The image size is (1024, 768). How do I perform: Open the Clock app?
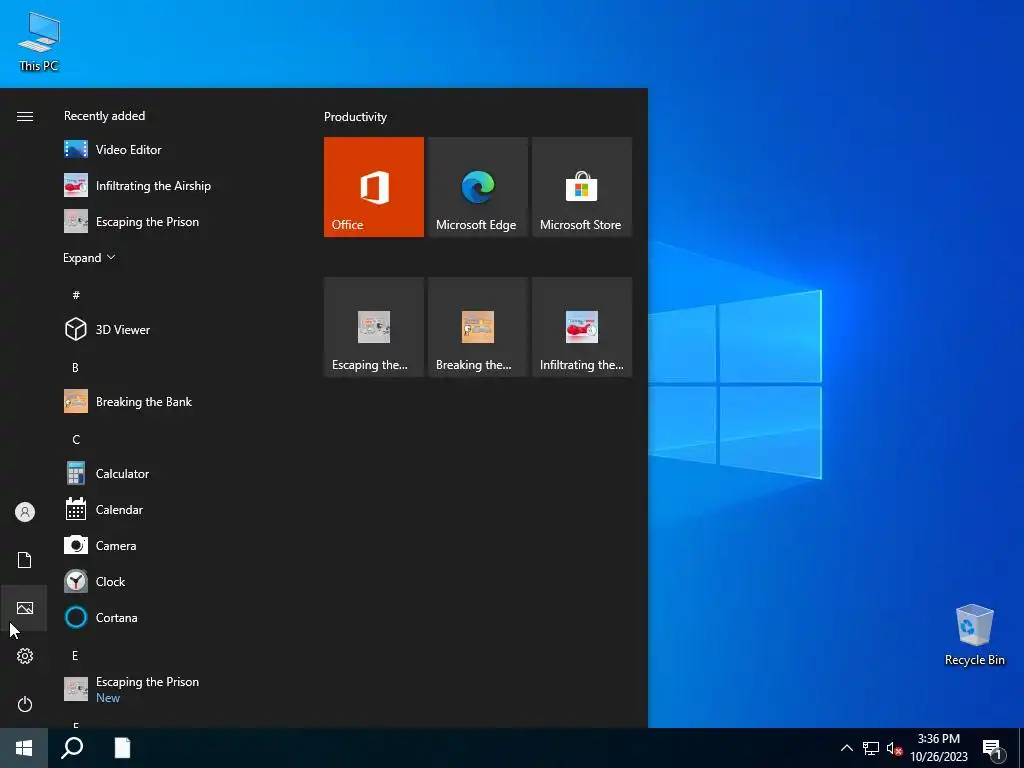point(176,581)
